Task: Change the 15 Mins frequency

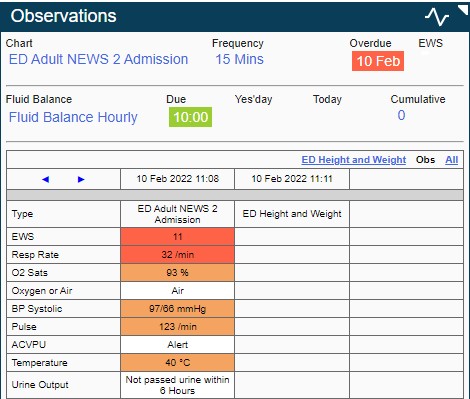Action: pyautogui.click(x=239, y=59)
